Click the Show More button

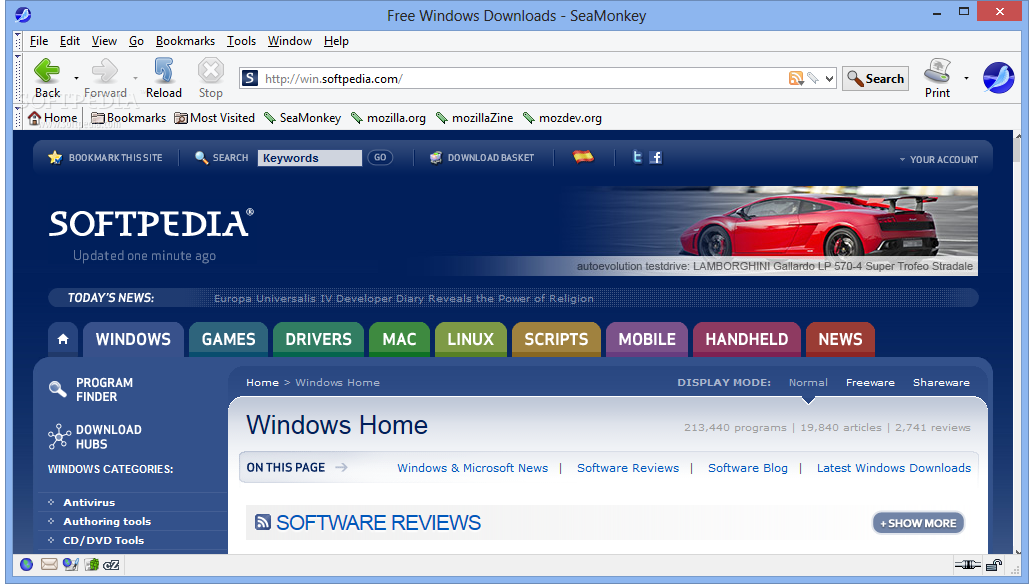click(x=918, y=523)
